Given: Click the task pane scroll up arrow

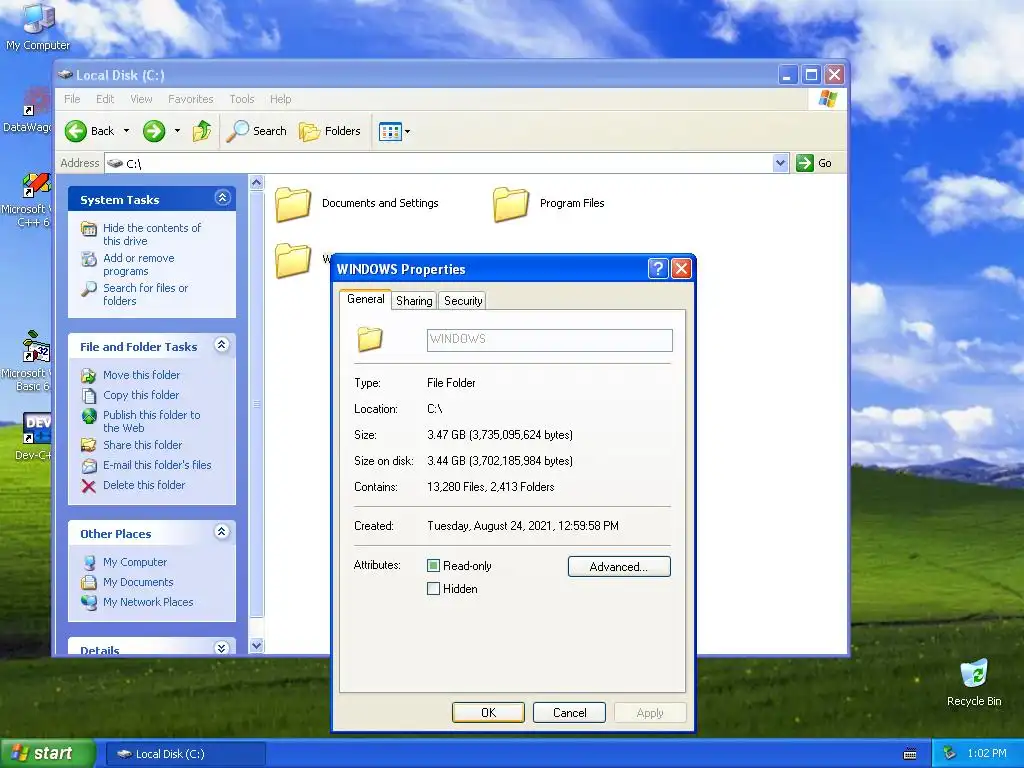Looking at the screenshot, I should tap(257, 183).
